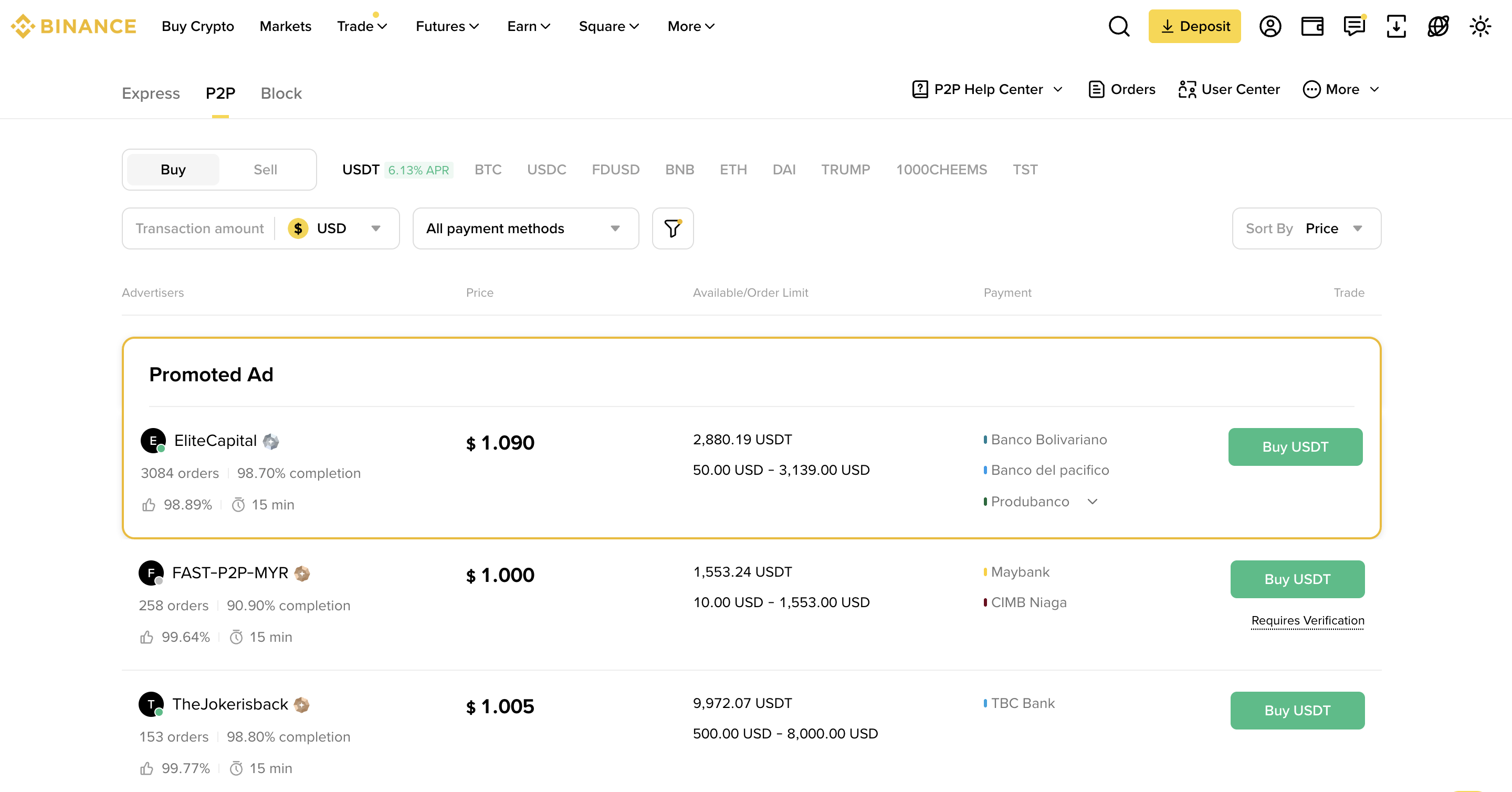Switch to the Express tab

click(x=151, y=93)
